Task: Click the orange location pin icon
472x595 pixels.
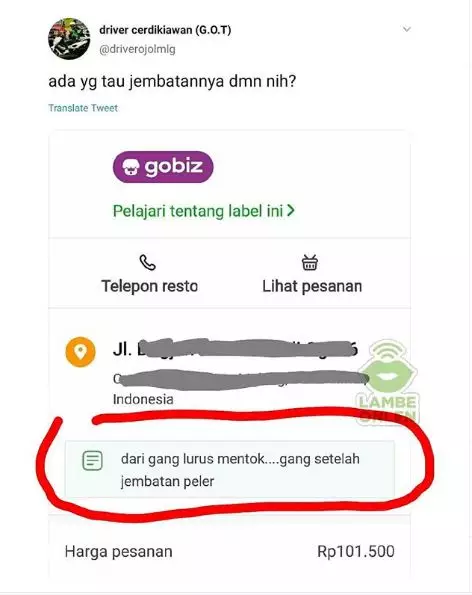Action: (80, 352)
